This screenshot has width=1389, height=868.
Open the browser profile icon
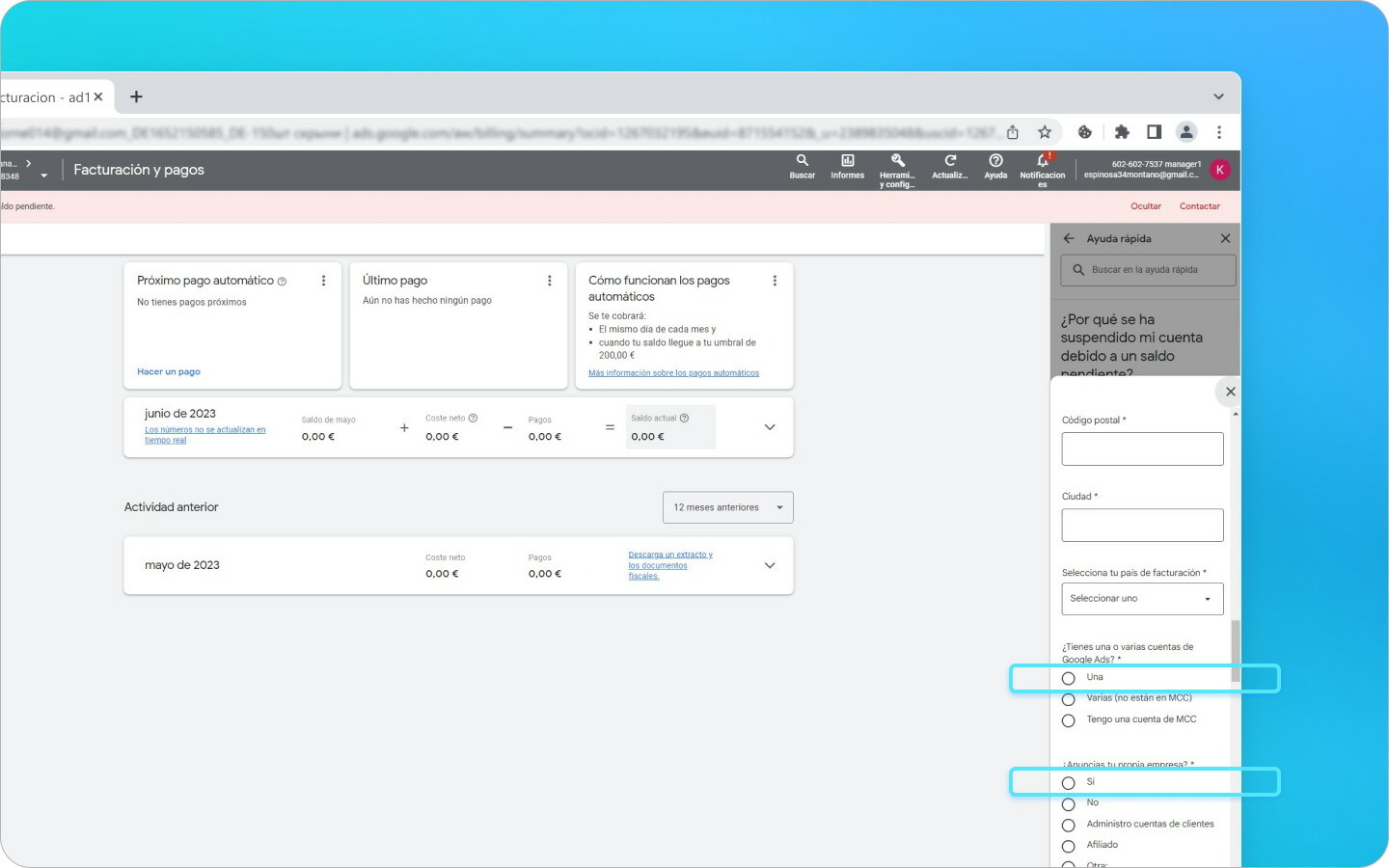1186,132
